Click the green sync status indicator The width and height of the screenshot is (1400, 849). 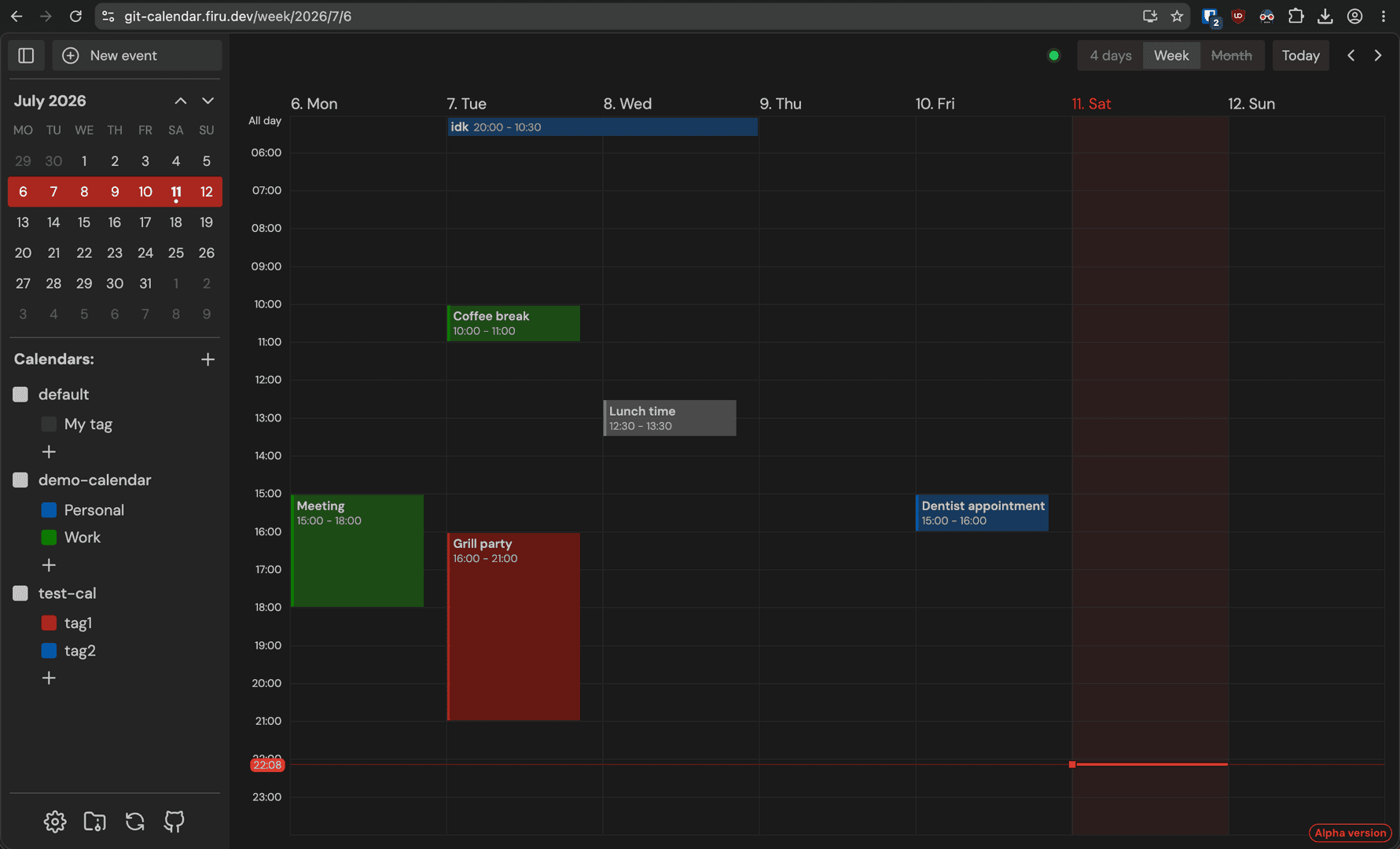tap(1054, 56)
